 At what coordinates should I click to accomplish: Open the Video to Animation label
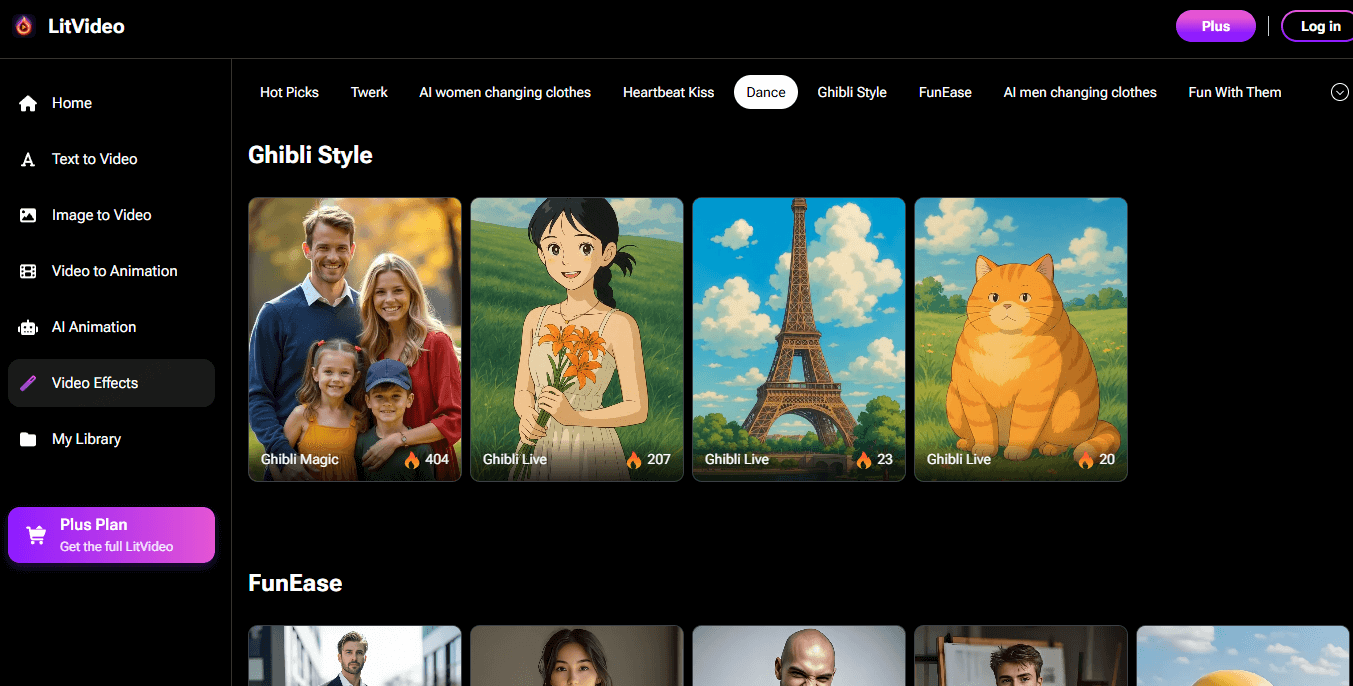115,271
